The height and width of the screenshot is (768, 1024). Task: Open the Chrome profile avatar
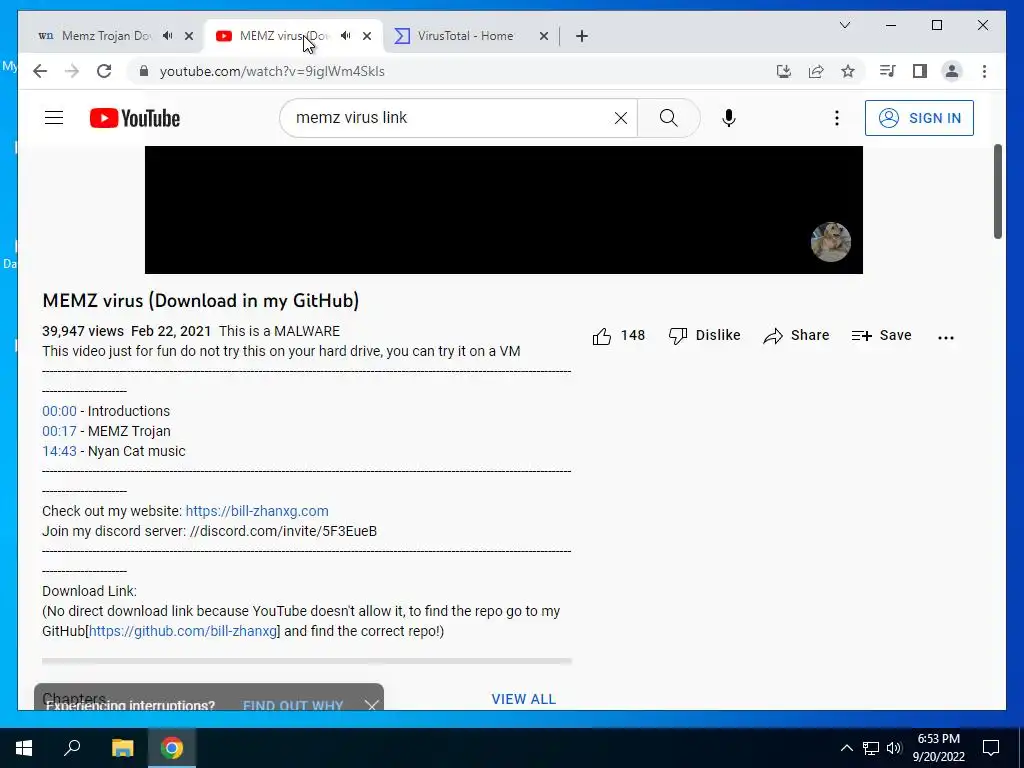coord(952,71)
